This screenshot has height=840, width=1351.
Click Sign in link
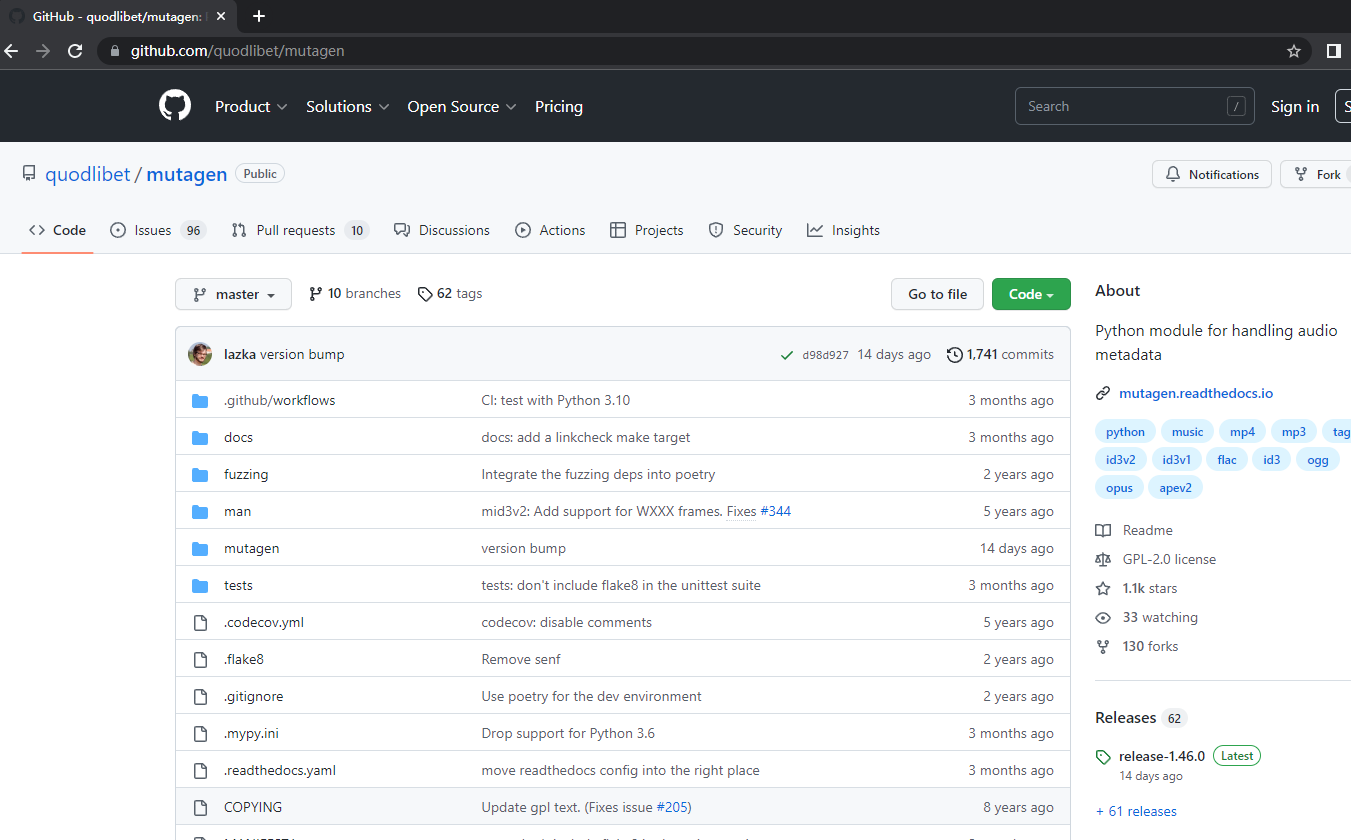pos(1295,107)
